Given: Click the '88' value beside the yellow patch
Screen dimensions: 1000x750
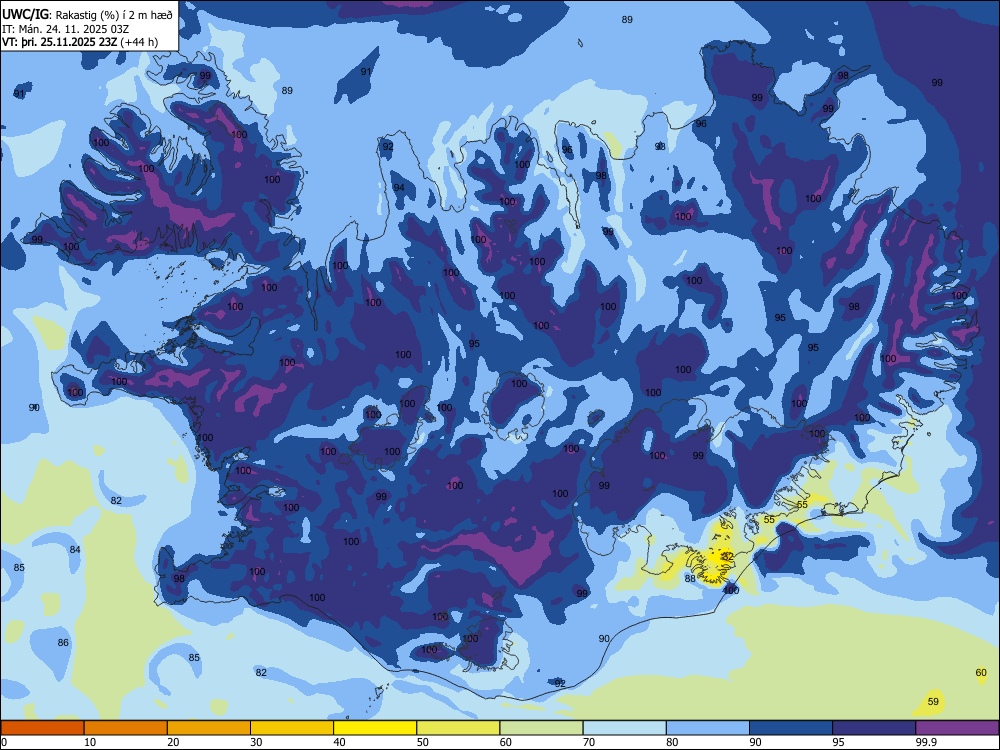Looking at the screenshot, I should coord(690,578).
